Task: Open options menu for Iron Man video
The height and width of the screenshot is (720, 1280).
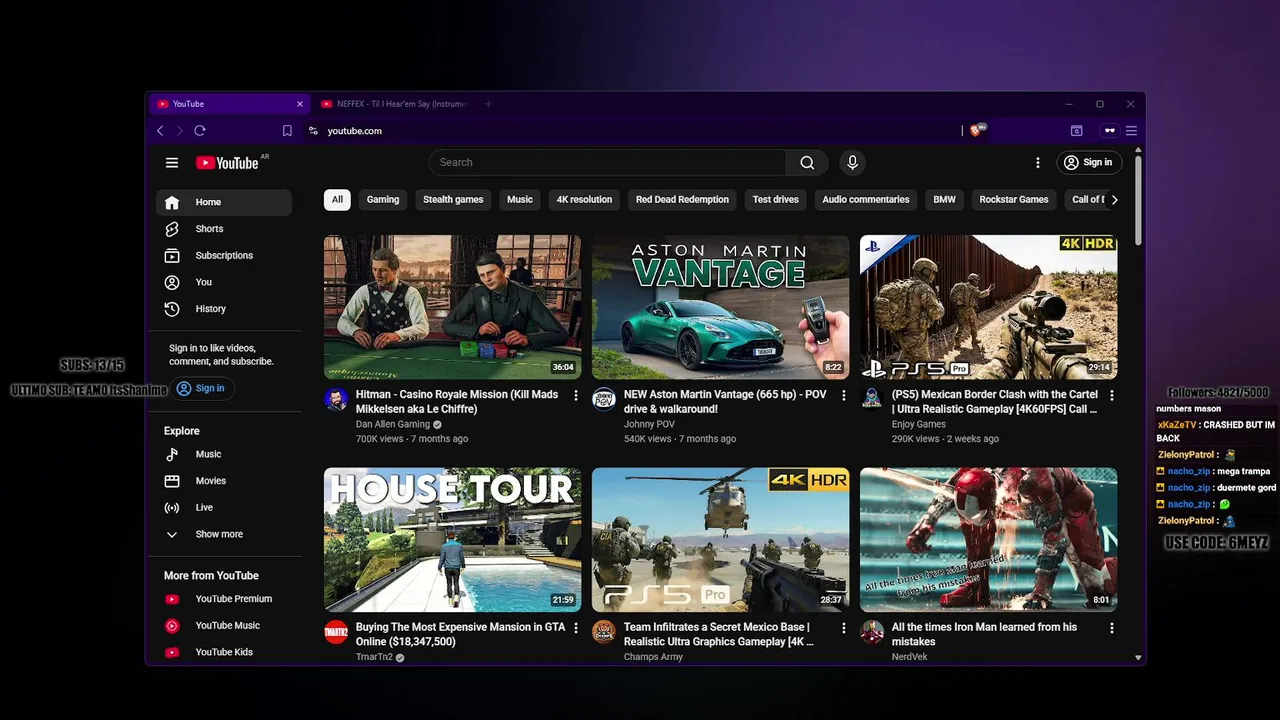Action: pyautogui.click(x=1111, y=629)
